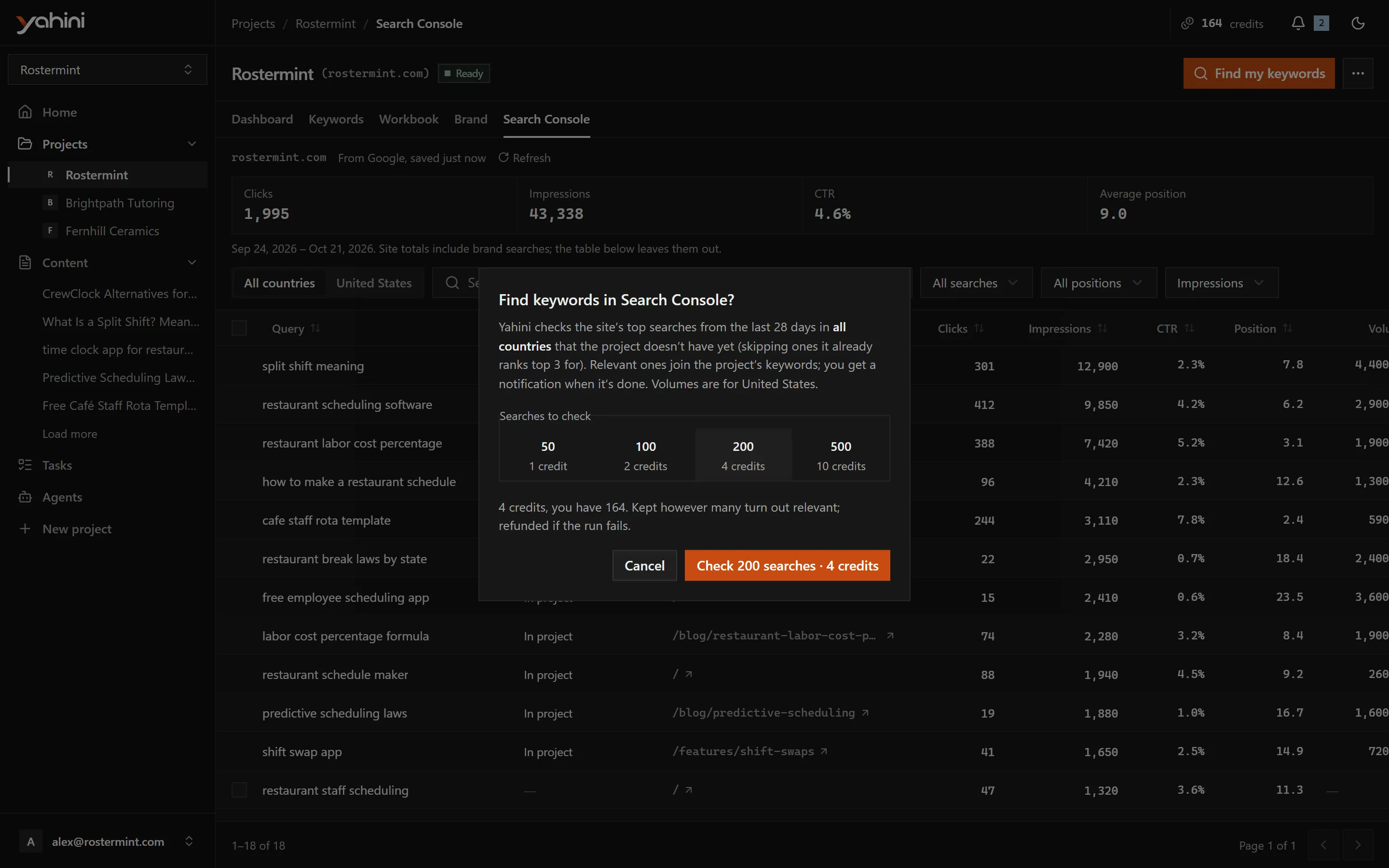Toggle the select-all header checkbox

[239, 328]
